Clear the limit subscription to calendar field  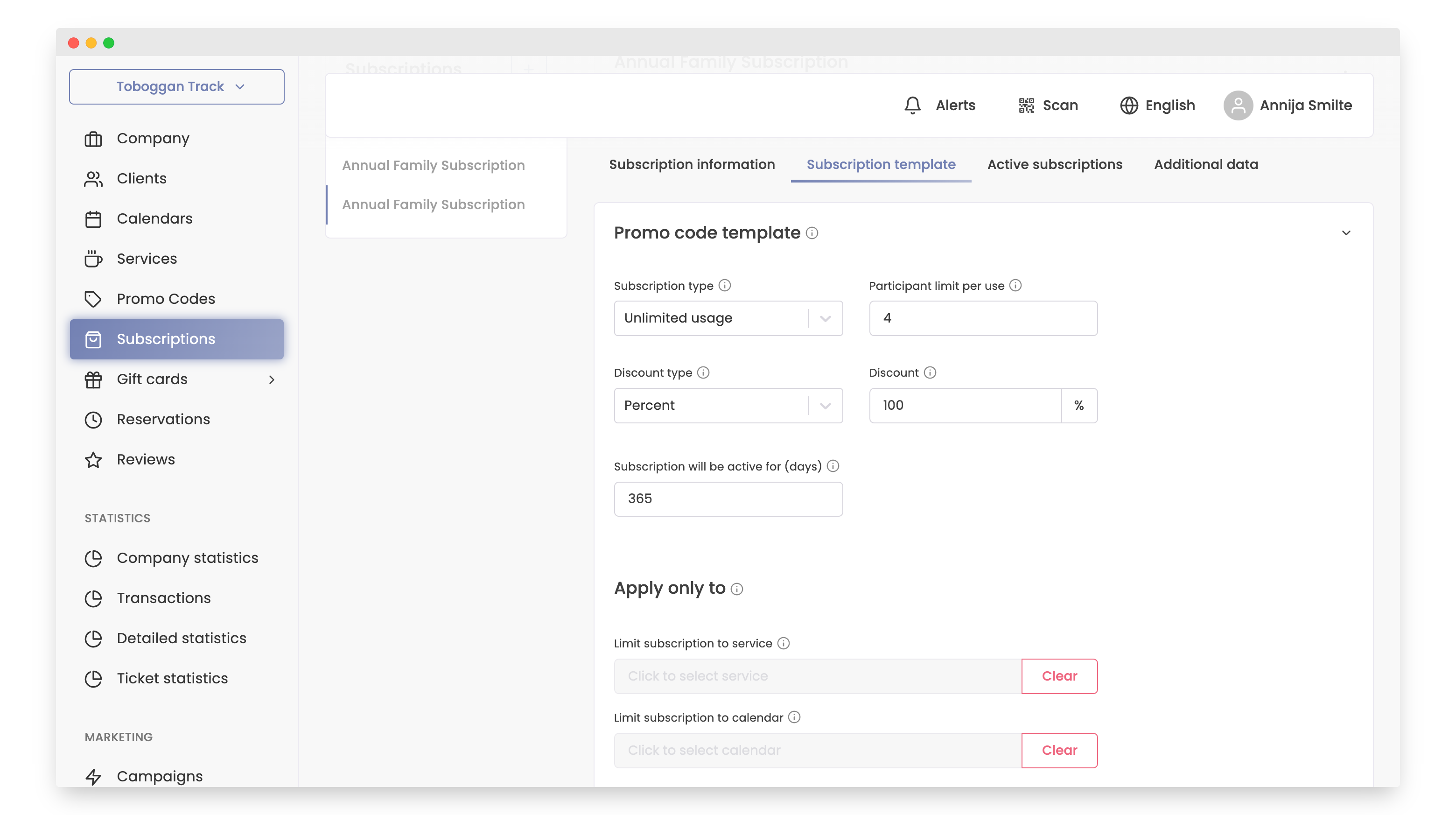tap(1059, 750)
